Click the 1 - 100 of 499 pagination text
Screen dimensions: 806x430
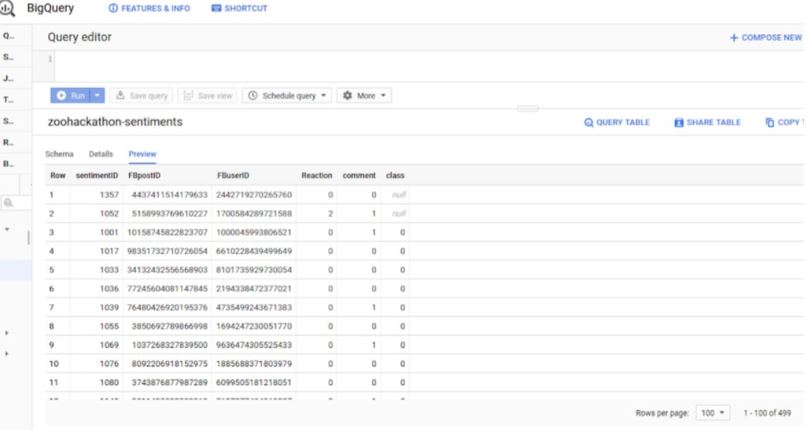tap(767, 413)
